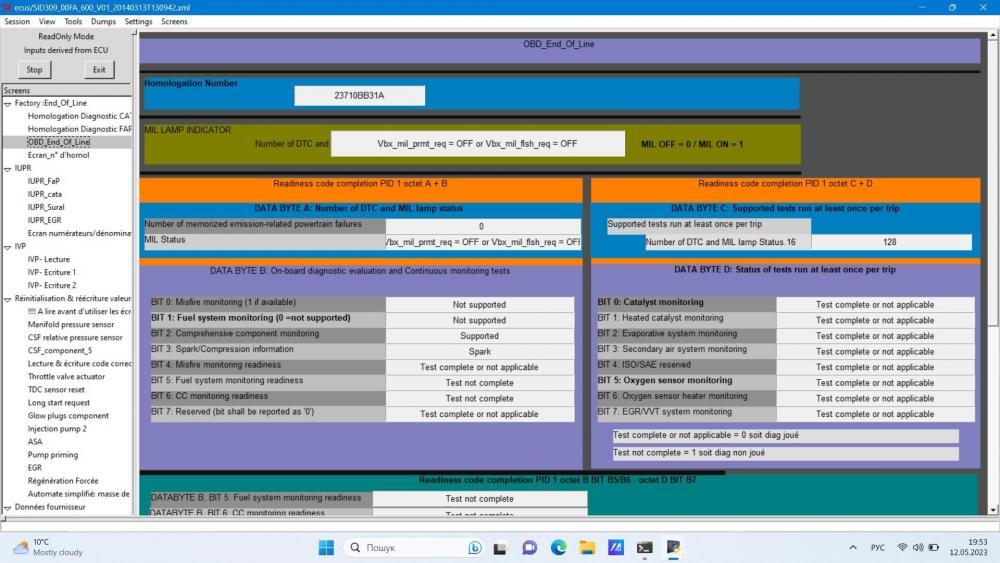Select IUPR_EGR in the tree

pyautogui.click(x=45, y=220)
